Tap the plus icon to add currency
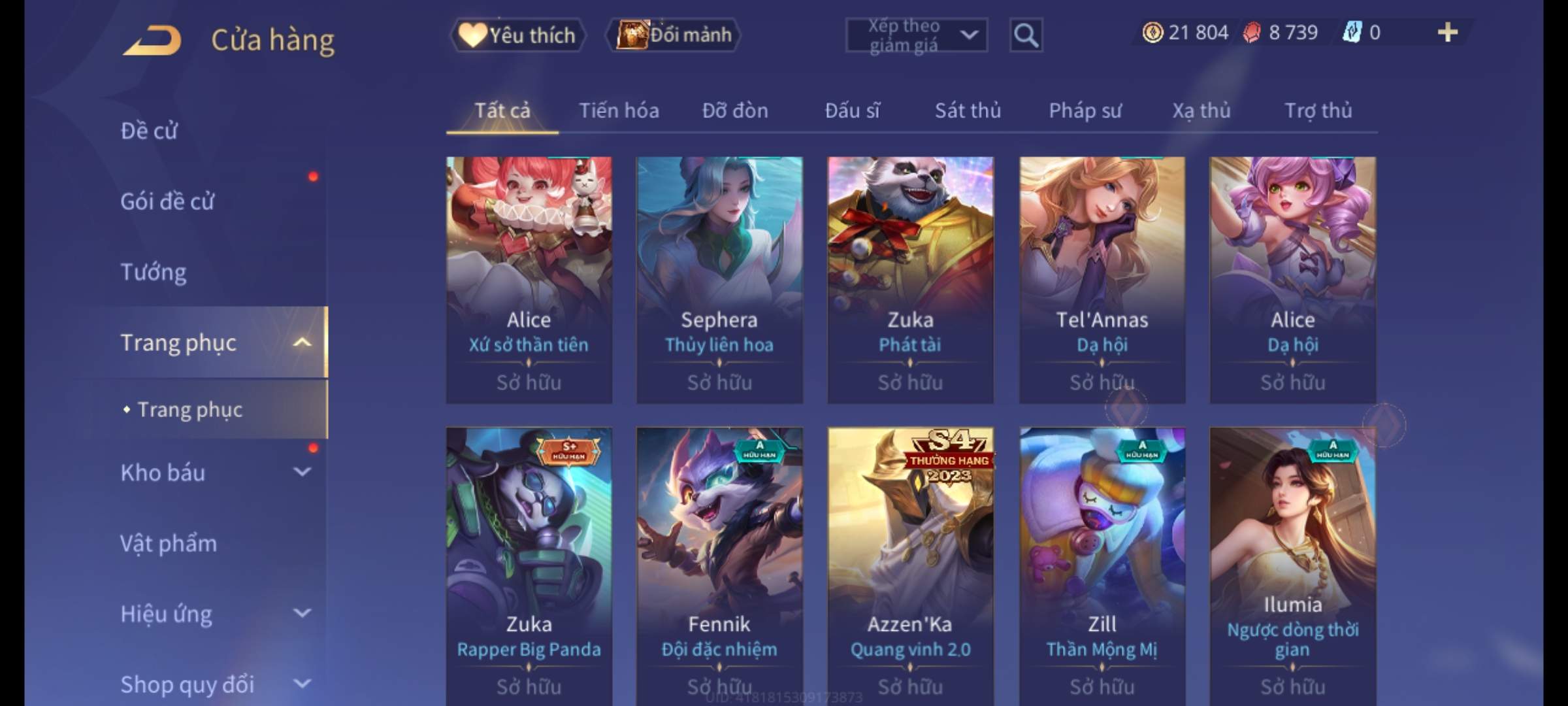Screen dimensions: 1568x706 (1448, 32)
